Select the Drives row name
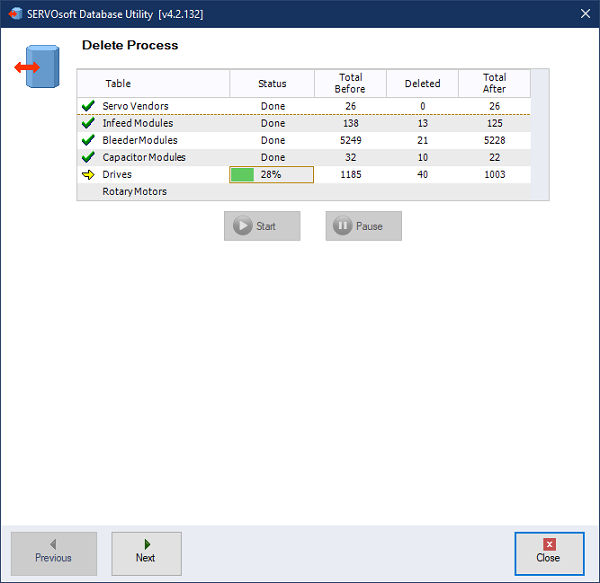 pos(117,174)
